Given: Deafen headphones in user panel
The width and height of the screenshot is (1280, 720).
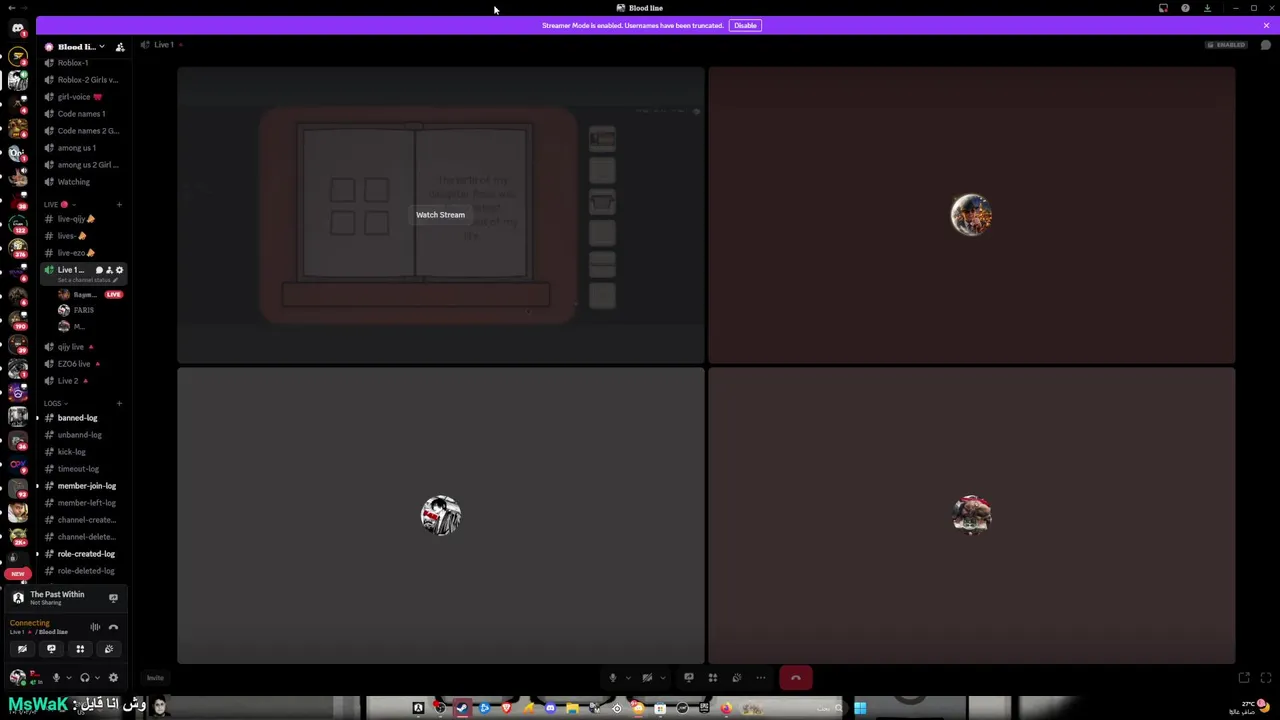Looking at the screenshot, I should pos(85,678).
